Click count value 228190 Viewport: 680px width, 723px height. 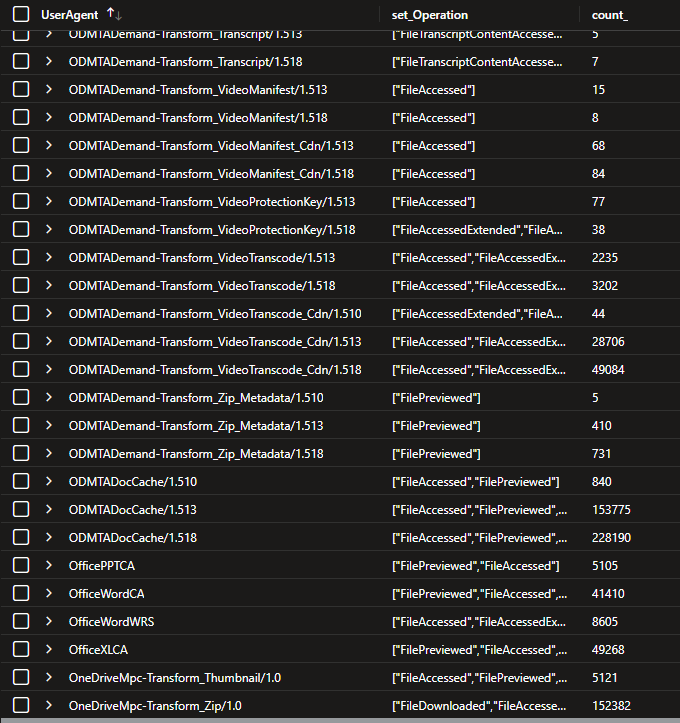[x=611, y=538]
